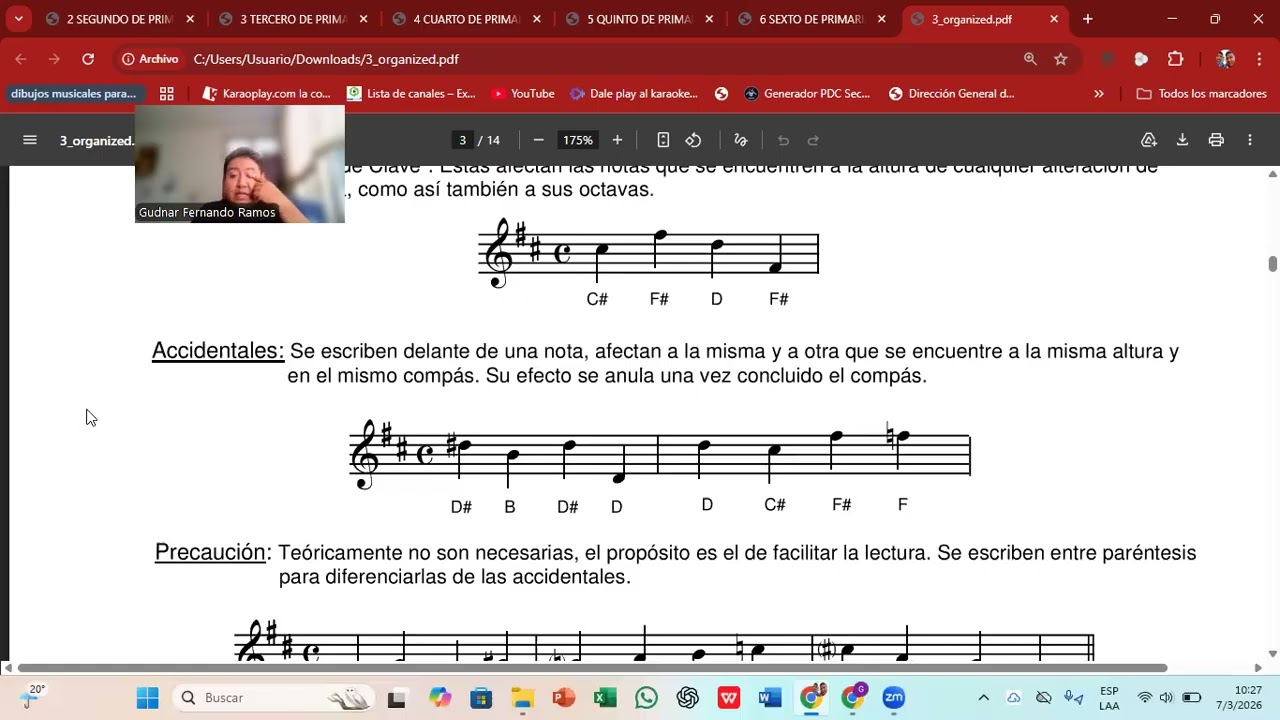Open the Chrome profile avatar
This screenshot has height=720, width=1280.
click(x=1225, y=59)
